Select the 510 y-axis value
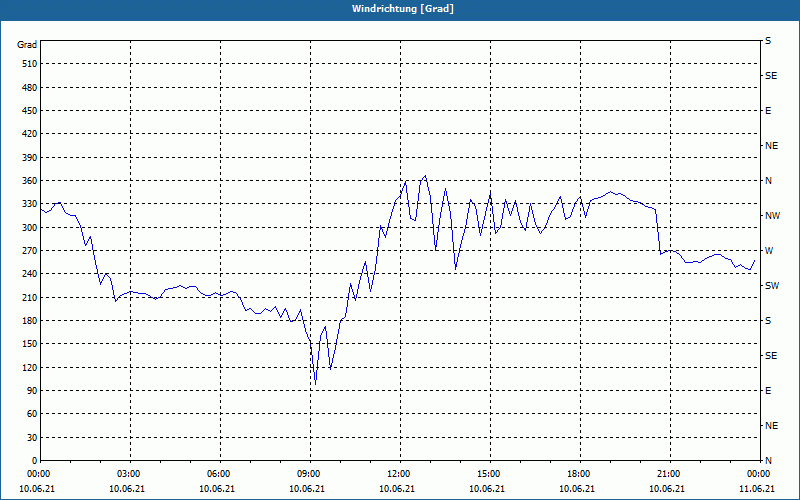 tap(30, 64)
